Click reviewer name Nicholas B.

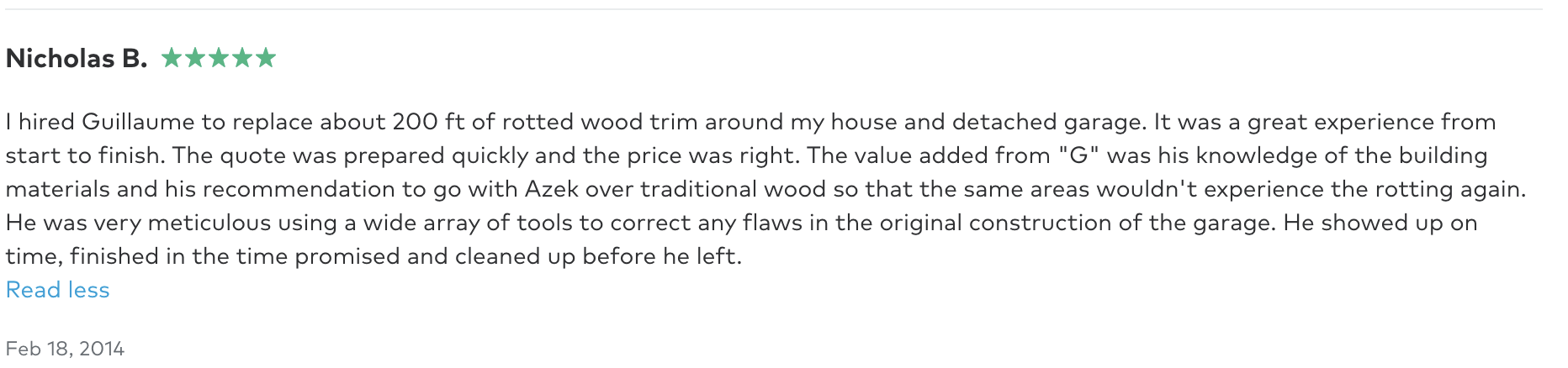point(77,58)
